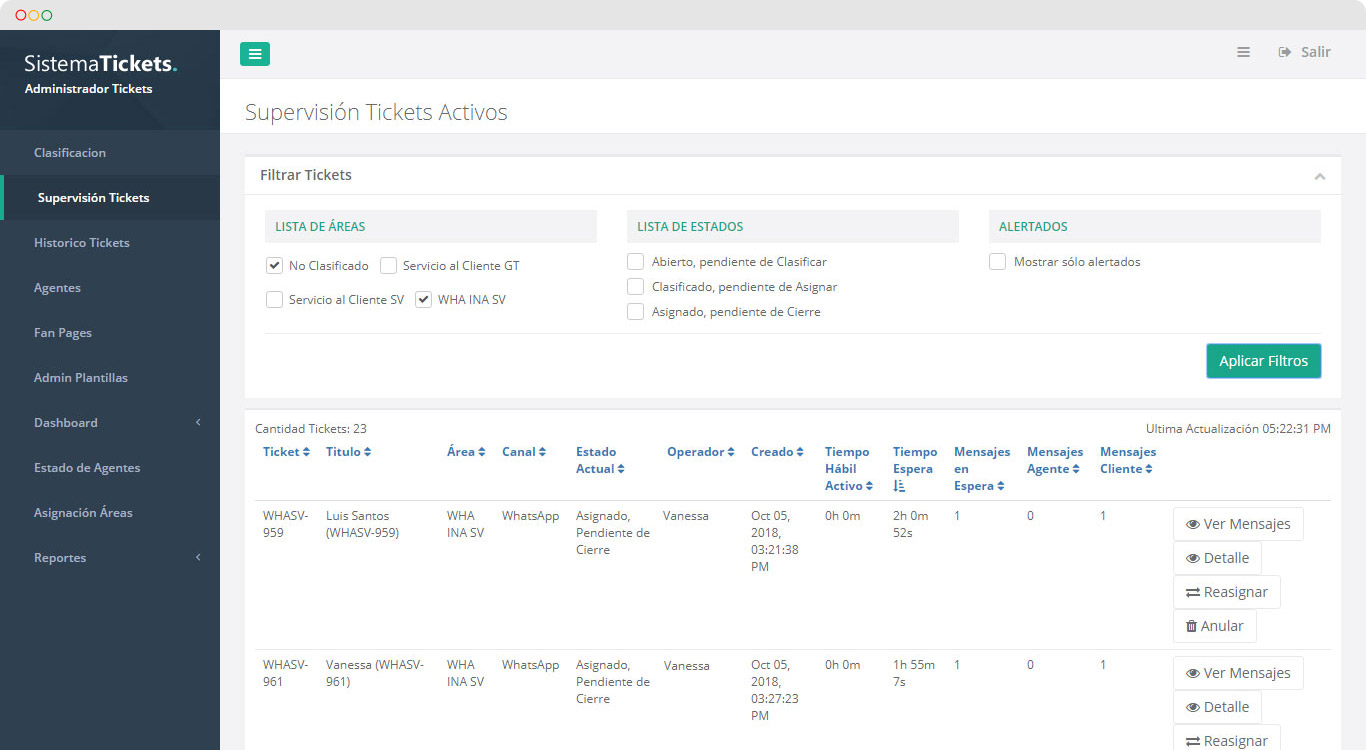This screenshot has height=750, width=1366.
Task: Collapse the Filtrar Tickets panel chevron
Action: pyautogui.click(x=1320, y=176)
